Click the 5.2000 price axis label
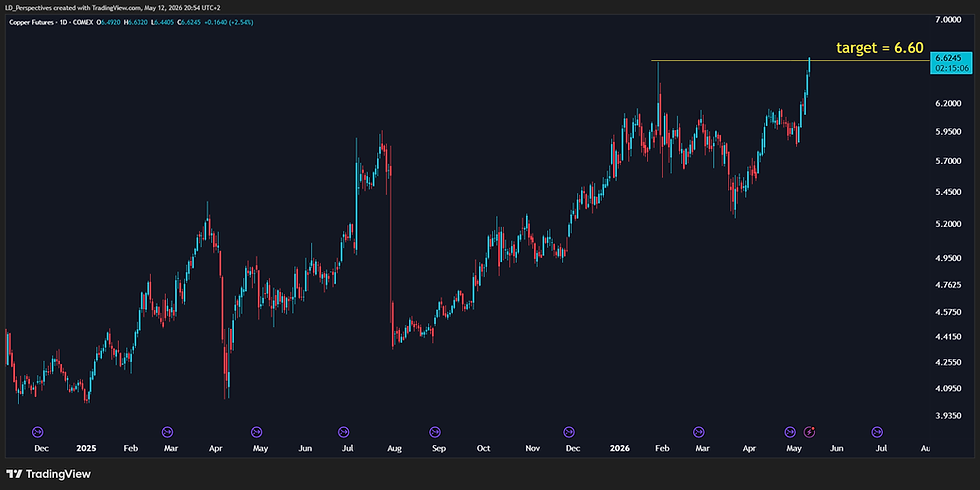 pyautogui.click(x=948, y=224)
